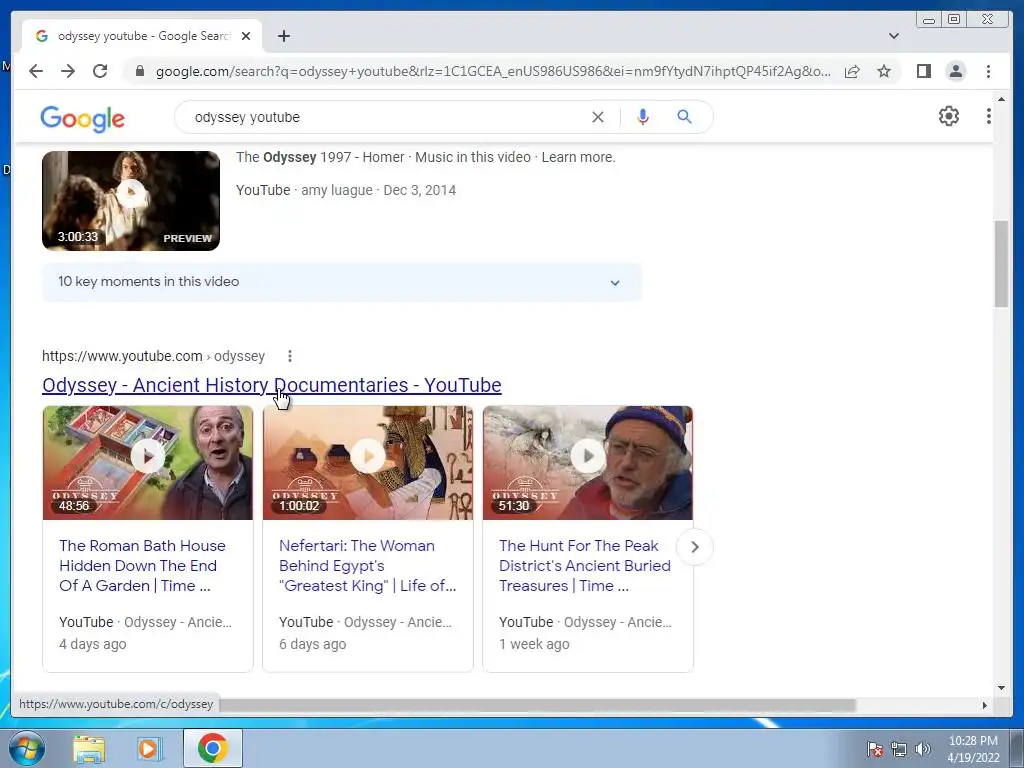This screenshot has height=768, width=1024.
Task: Play the Roman Bath House video thumbnail
Action: (148, 462)
